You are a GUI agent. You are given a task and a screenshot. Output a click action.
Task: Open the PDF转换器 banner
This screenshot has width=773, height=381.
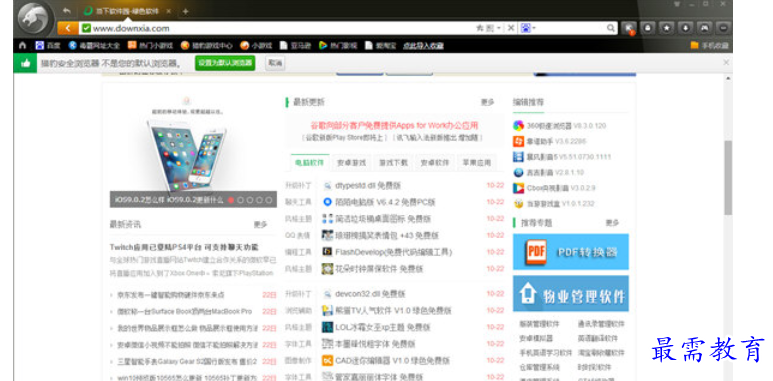570,252
